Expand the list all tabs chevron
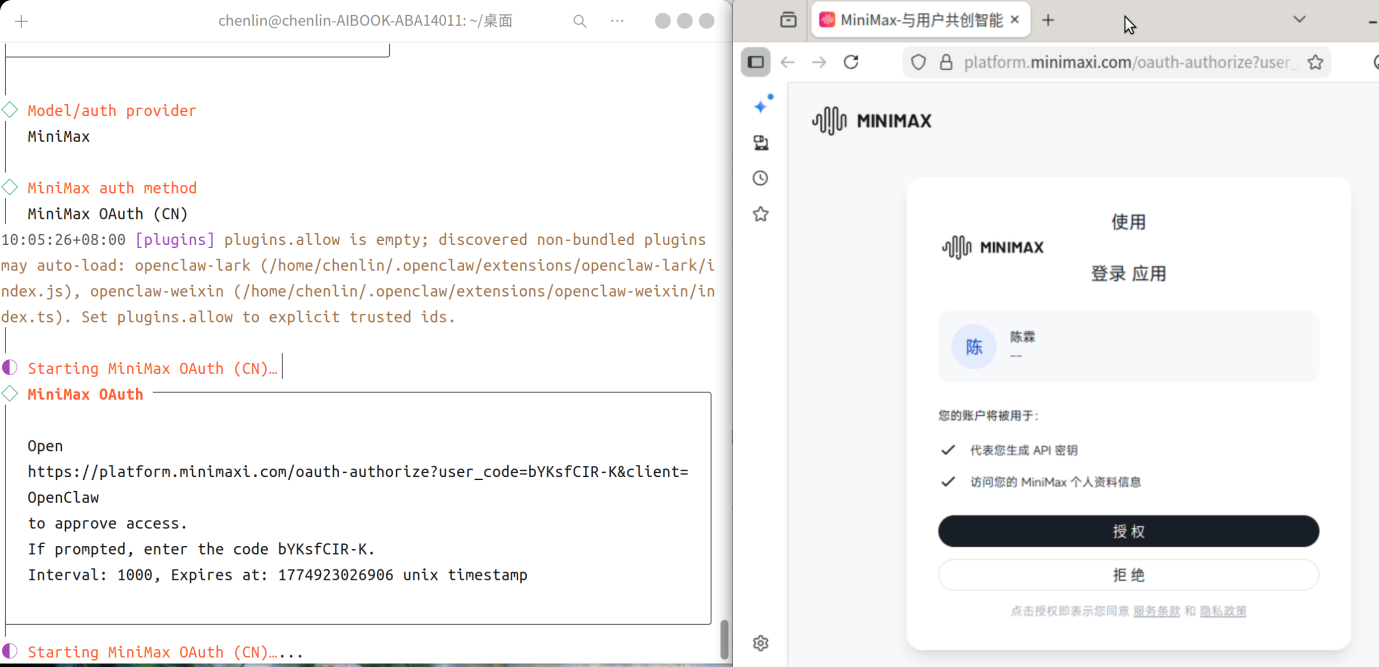This screenshot has width=1379, height=667. 1299,19
